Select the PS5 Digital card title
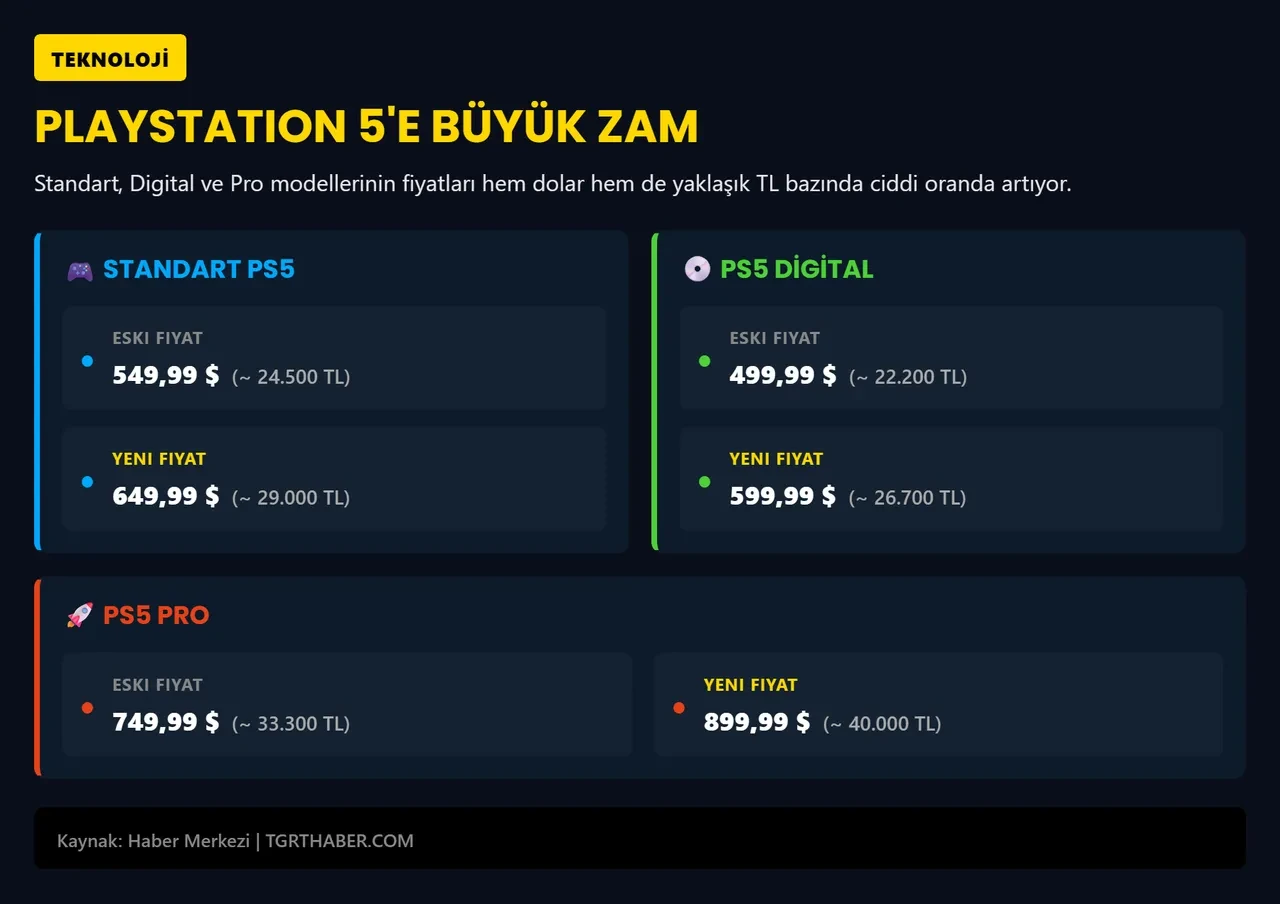 click(797, 269)
